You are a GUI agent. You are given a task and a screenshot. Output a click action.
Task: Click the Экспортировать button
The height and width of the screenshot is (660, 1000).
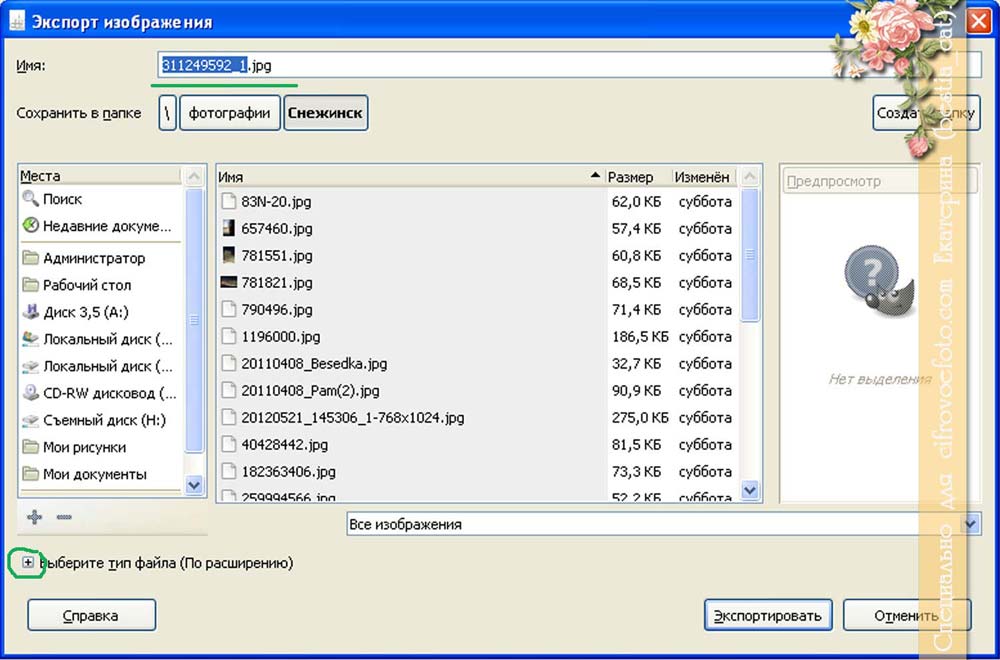[767, 616]
